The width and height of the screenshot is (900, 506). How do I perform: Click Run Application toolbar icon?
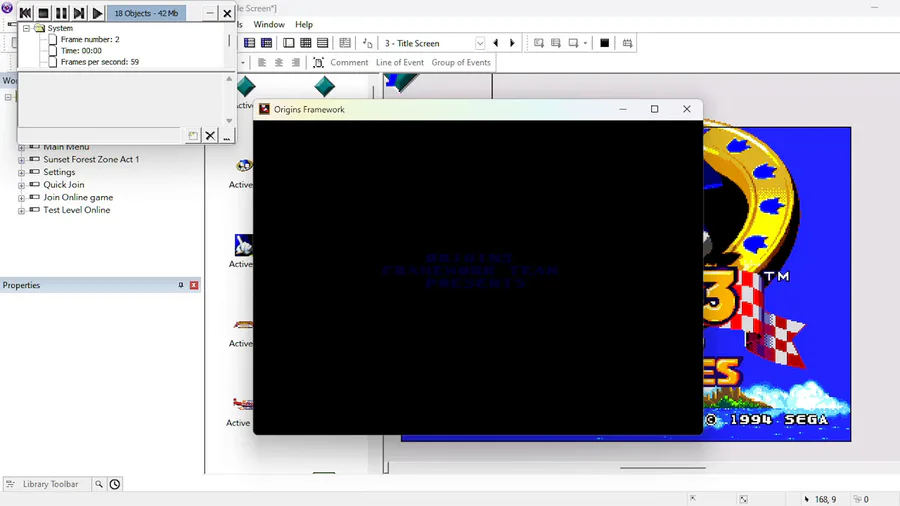tap(556, 43)
